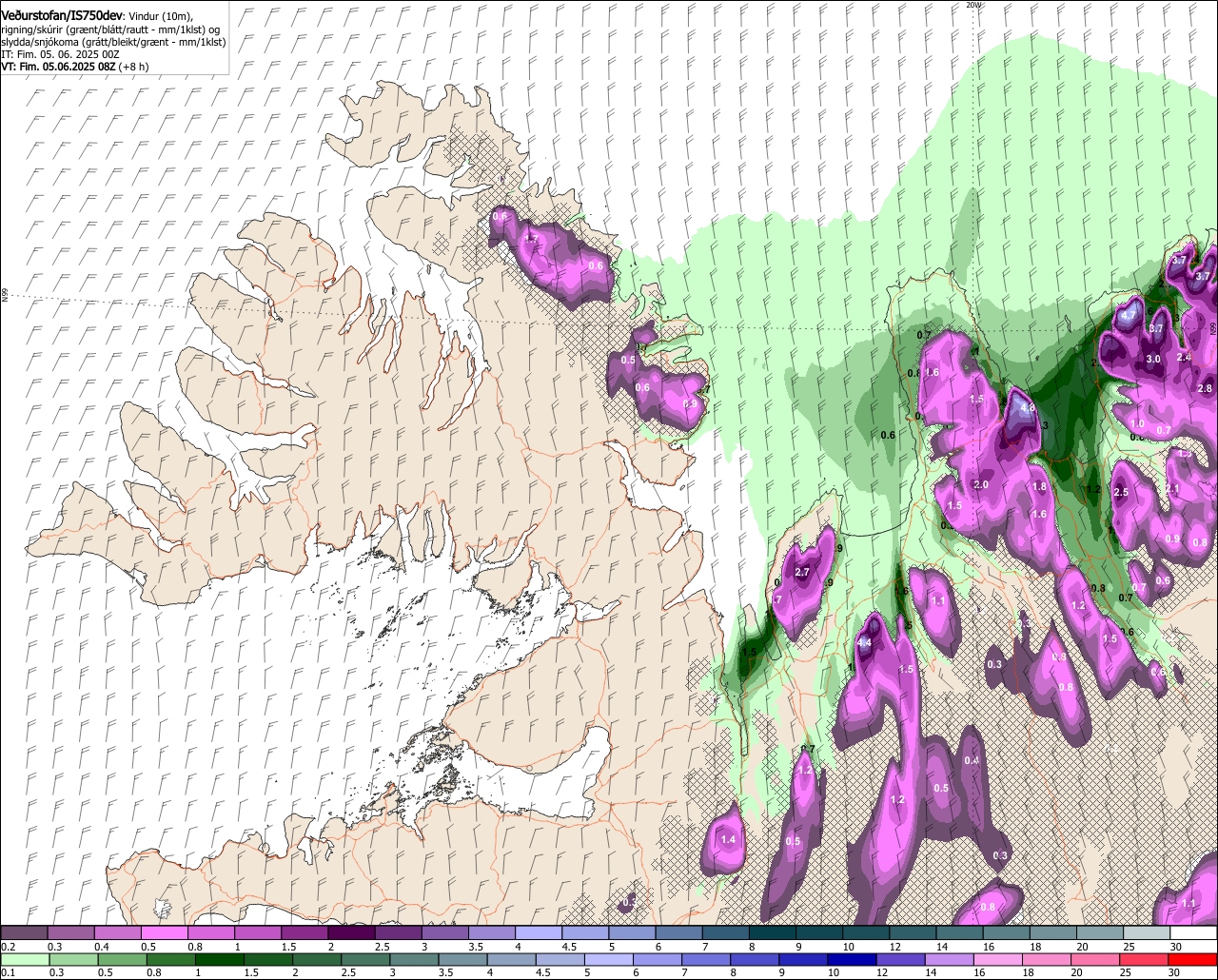
Task: Click the 4.8 snowfall value on the map
Action: click(x=1027, y=408)
